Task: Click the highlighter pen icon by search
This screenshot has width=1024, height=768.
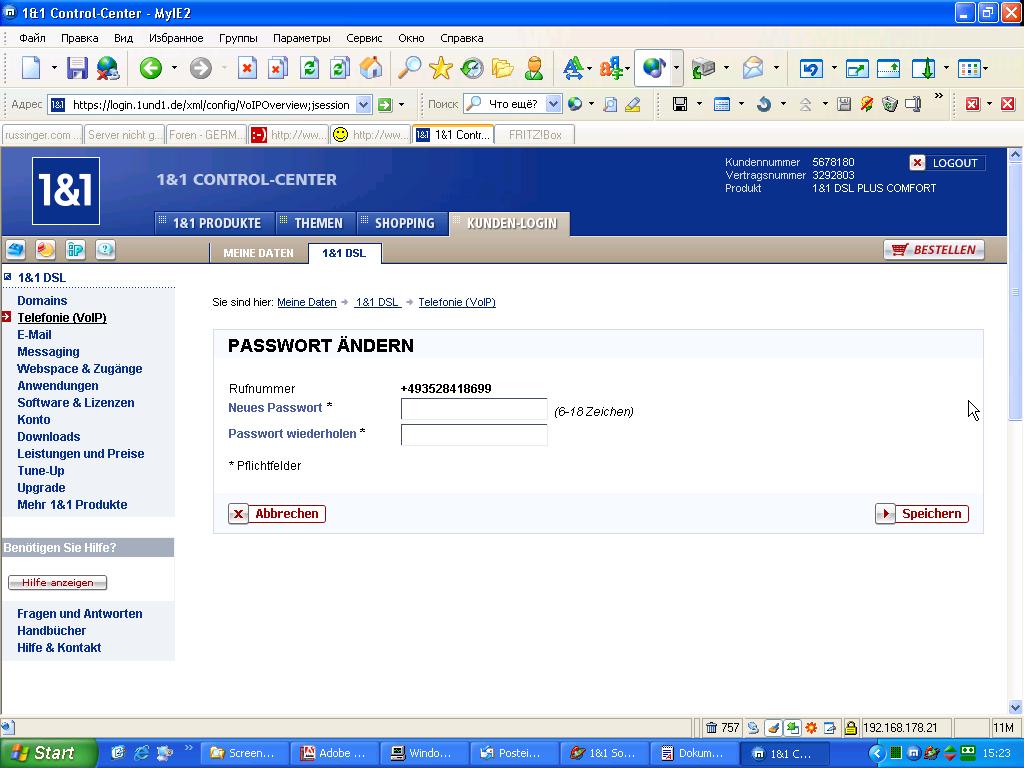Action: (632, 104)
